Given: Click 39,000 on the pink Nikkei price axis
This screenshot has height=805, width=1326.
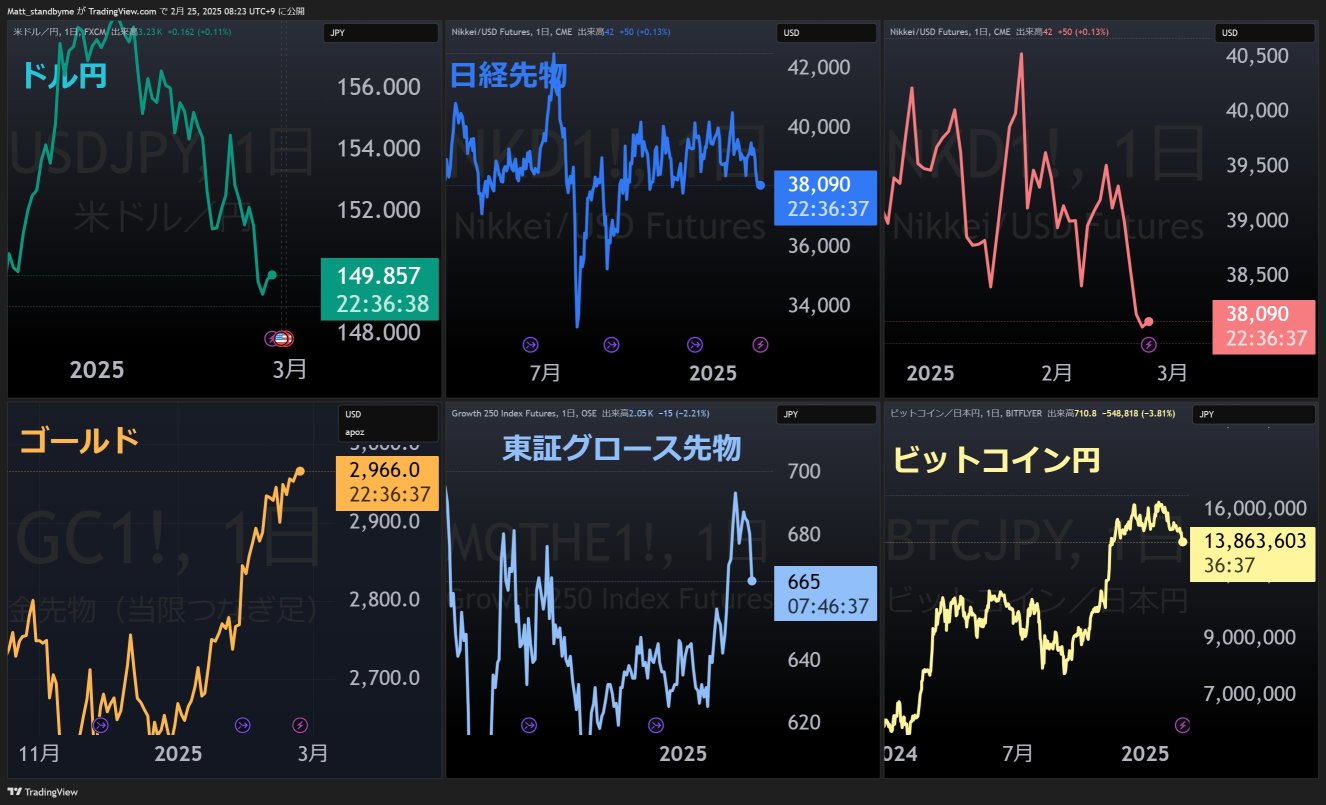Looking at the screenshot, I should click(1257, 220).
